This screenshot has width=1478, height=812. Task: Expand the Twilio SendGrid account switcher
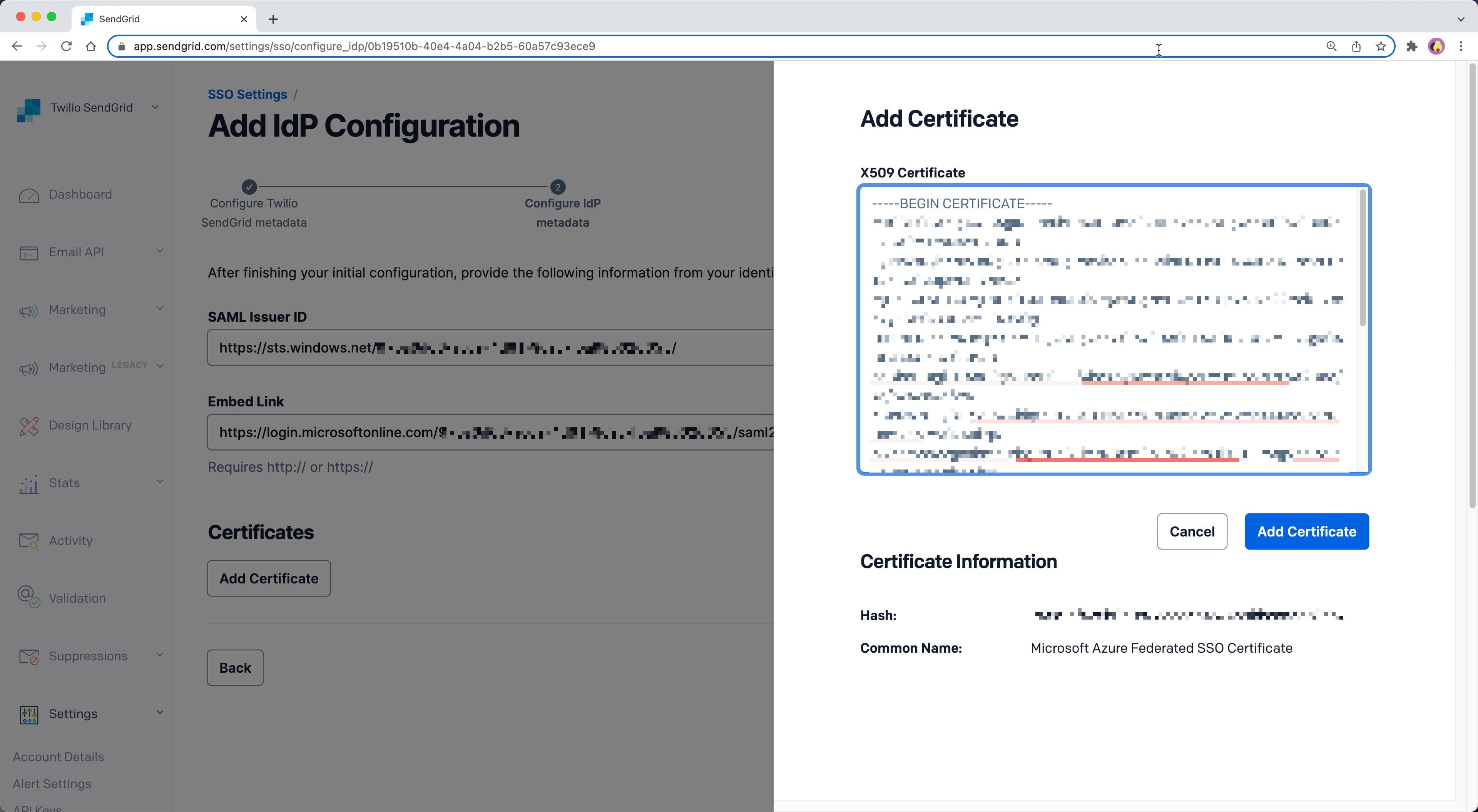155,107
